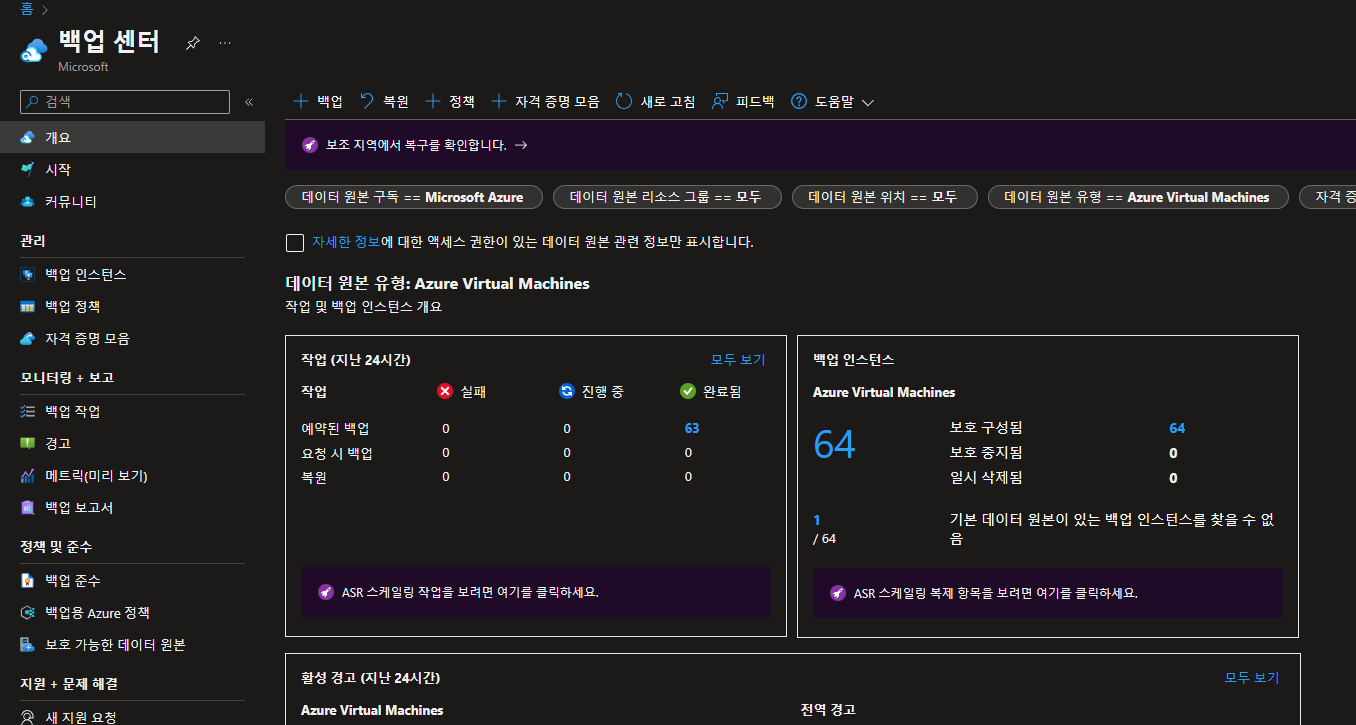Open the 데이터 원본 리소스 그룹 filter
Image resolution: width=1356 pixels, height=725 pixels.
point(666,197)
